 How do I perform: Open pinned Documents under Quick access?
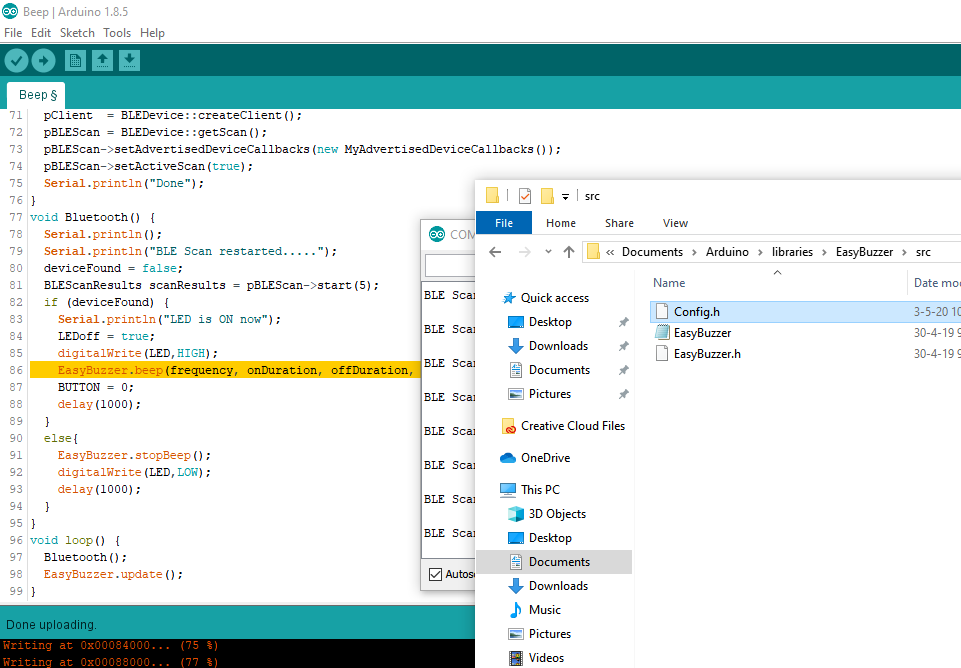(x=559, y=370)
